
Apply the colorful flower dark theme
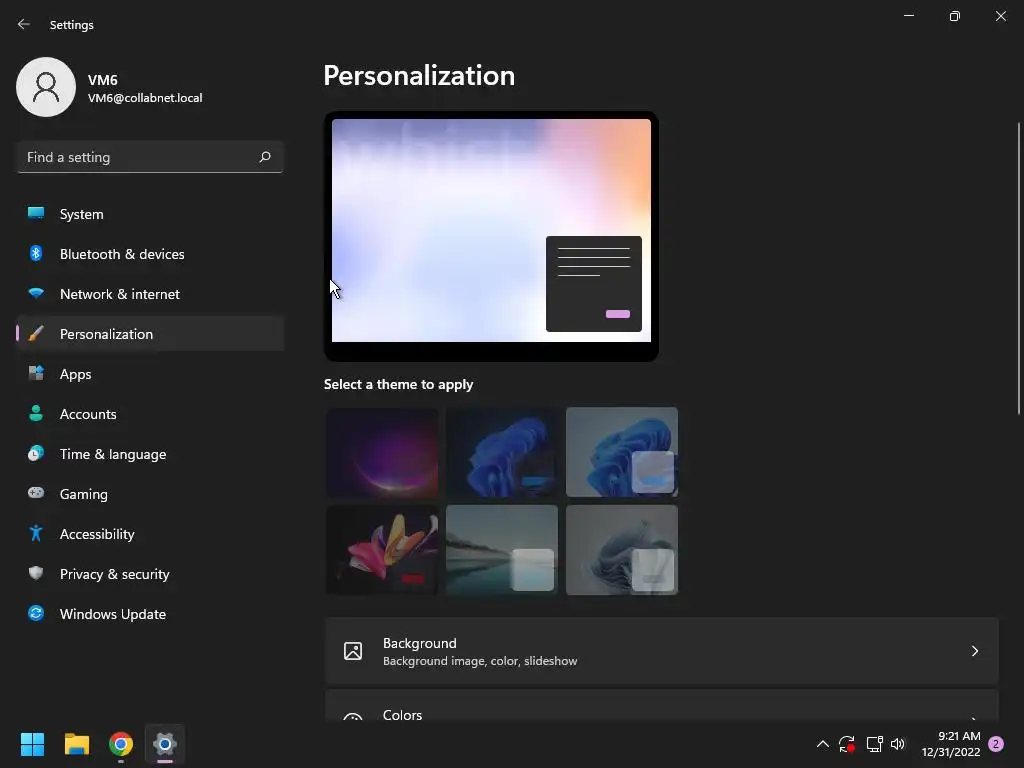point(382,550)
